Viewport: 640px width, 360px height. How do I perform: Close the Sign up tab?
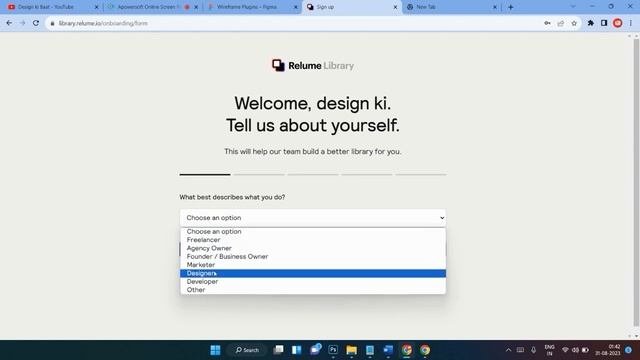click(x=395, y=7)
